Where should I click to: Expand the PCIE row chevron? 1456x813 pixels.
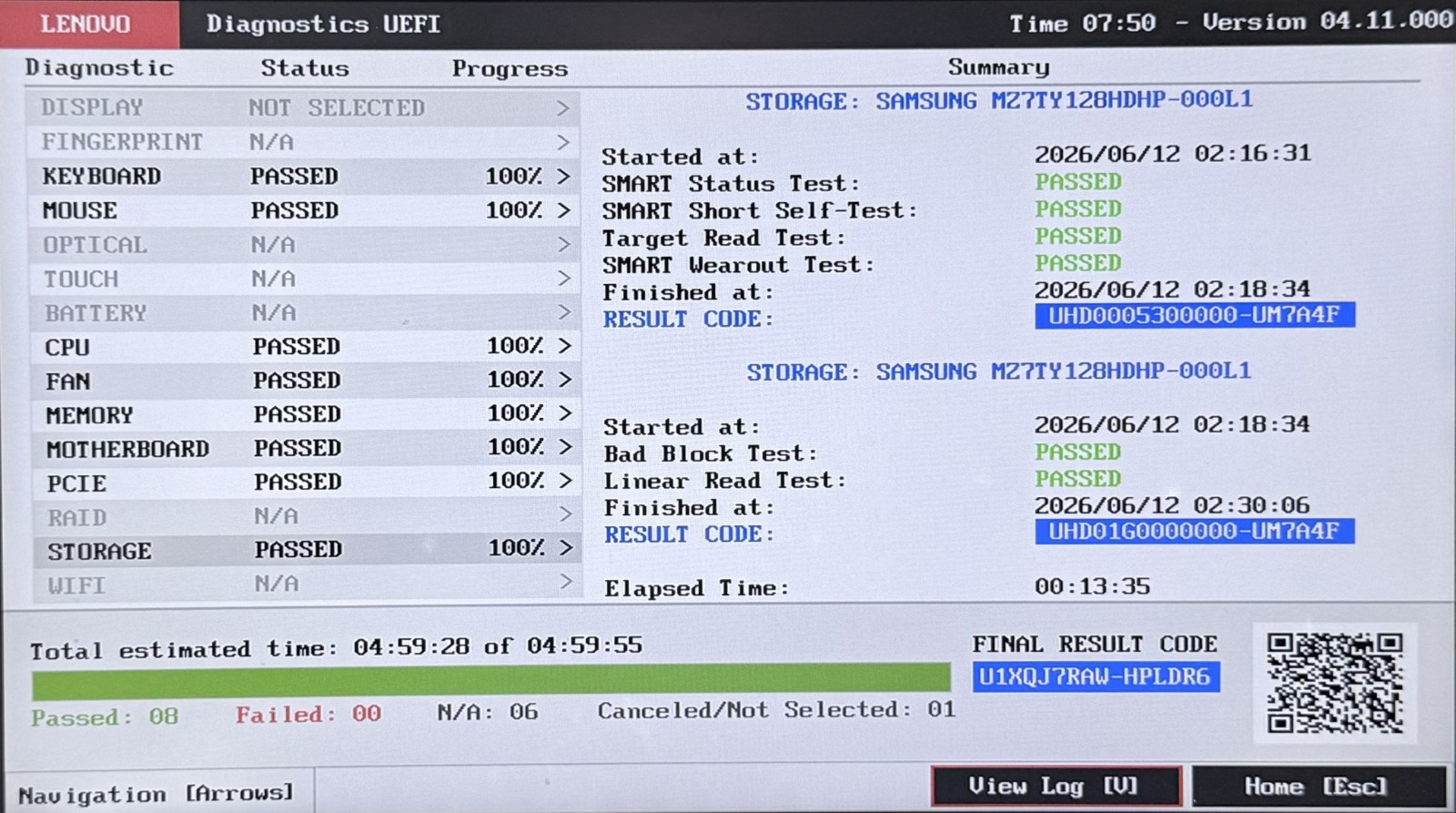[x=565, y=481]
